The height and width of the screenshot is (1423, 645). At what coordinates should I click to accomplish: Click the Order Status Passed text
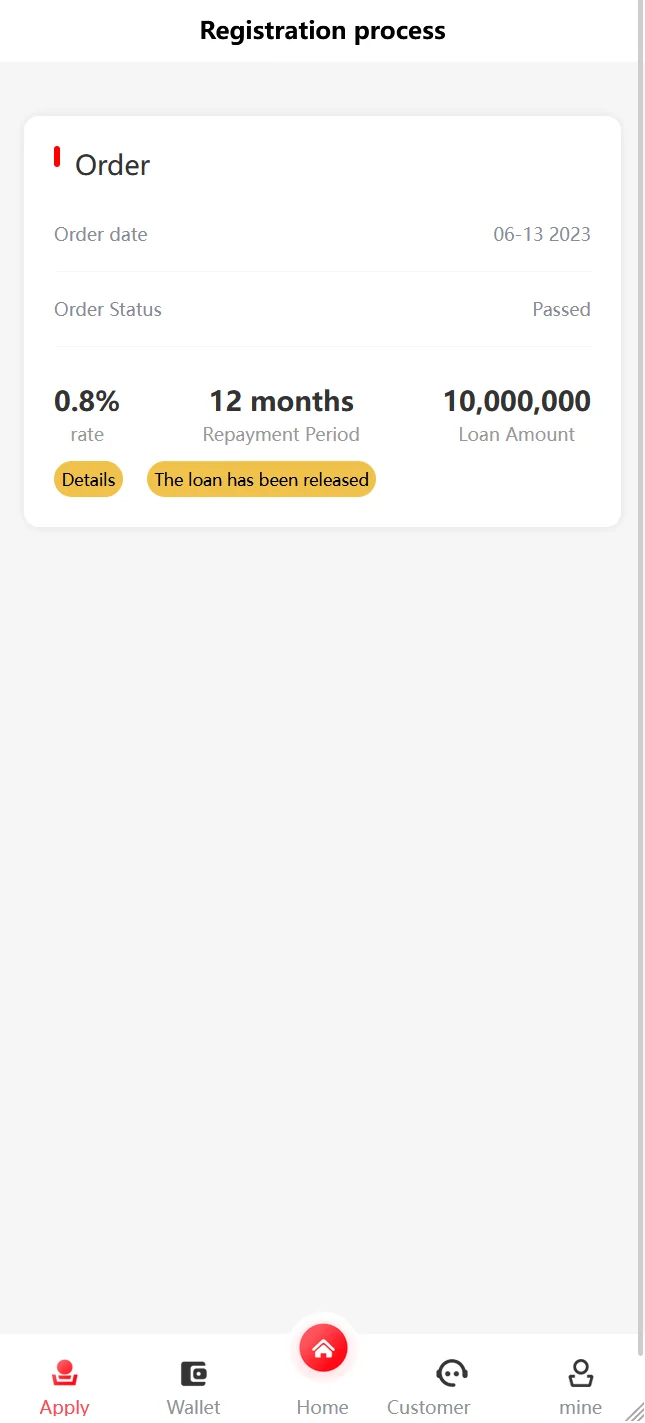pyautogui.click(x=561, y=310)
